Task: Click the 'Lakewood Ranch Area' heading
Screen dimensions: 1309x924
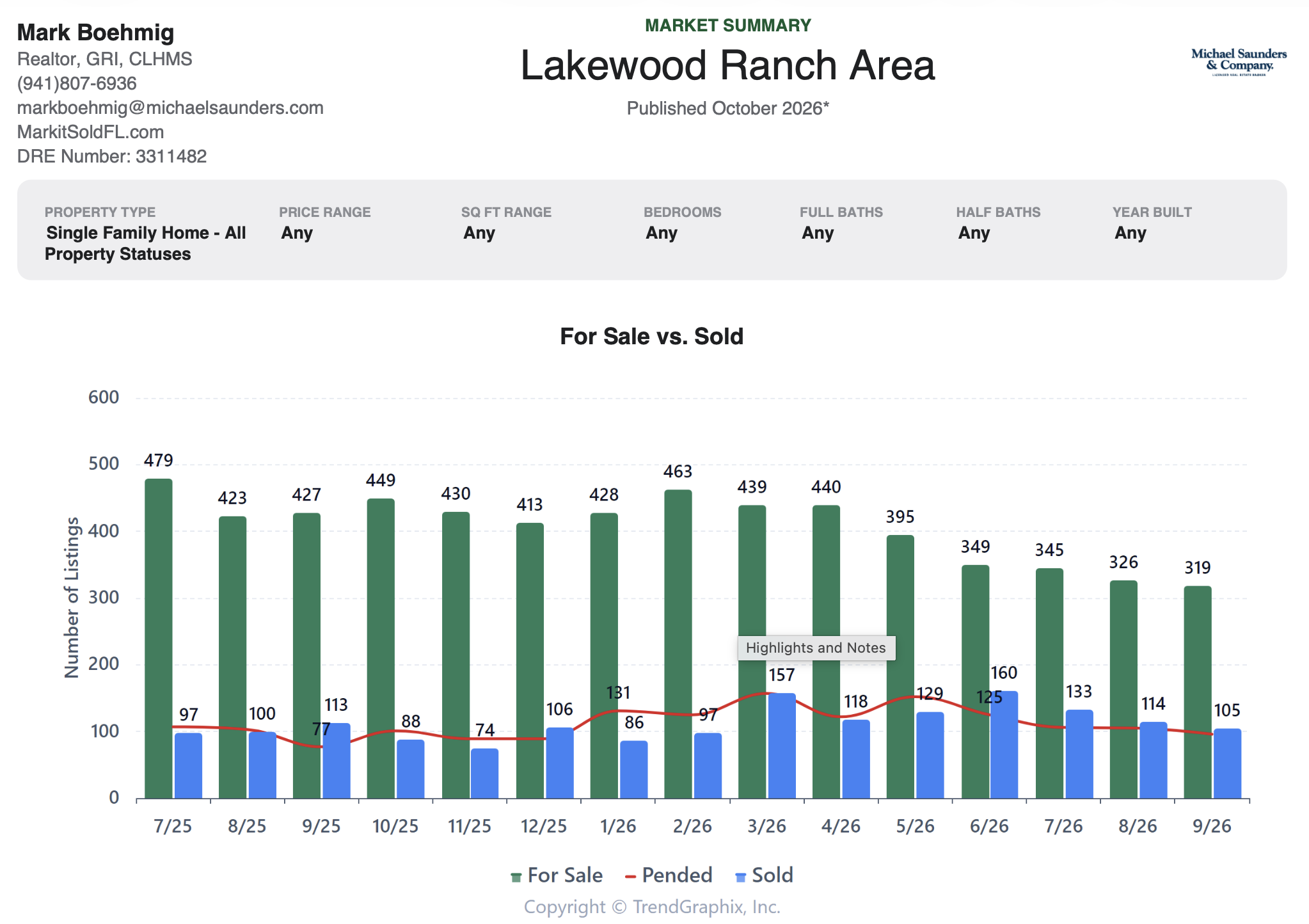Action: click(x=728, y=65)
